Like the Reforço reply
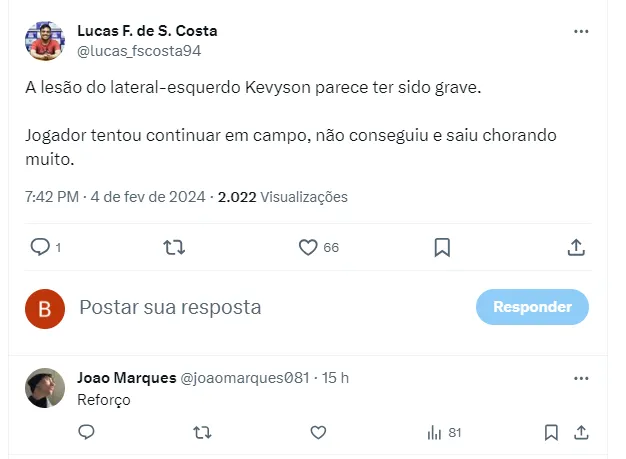The height and width of the screenshot is (459, 626). click(x=318, y=433)
